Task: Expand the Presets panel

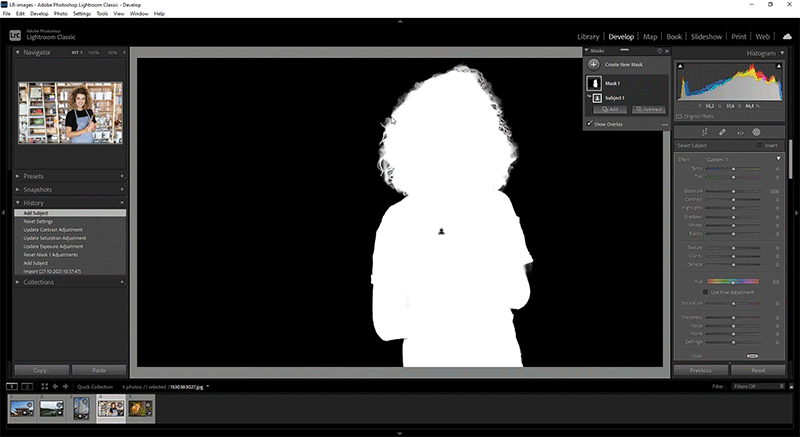Action: click(x=19, y=176)
